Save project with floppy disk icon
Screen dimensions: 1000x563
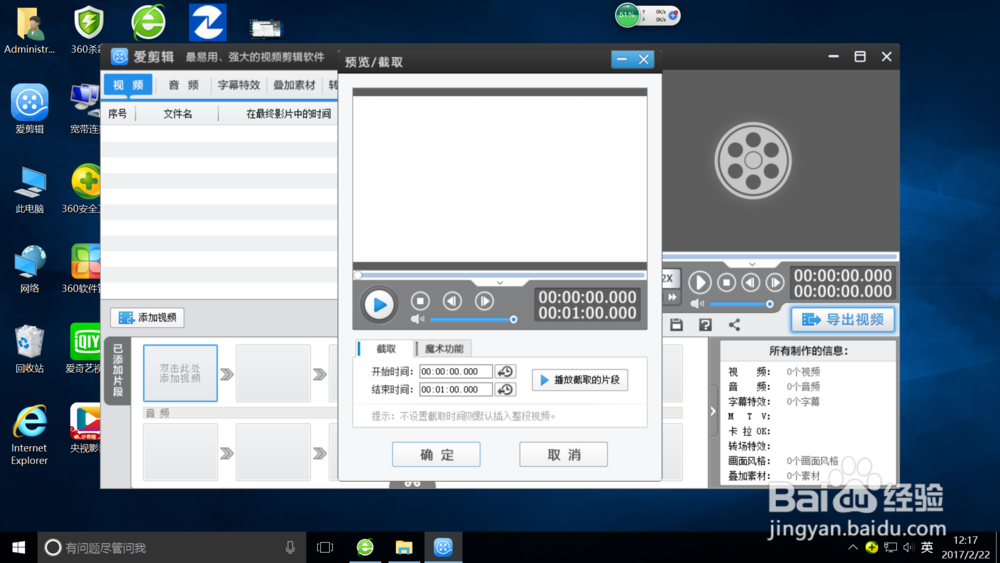(676, 325)
